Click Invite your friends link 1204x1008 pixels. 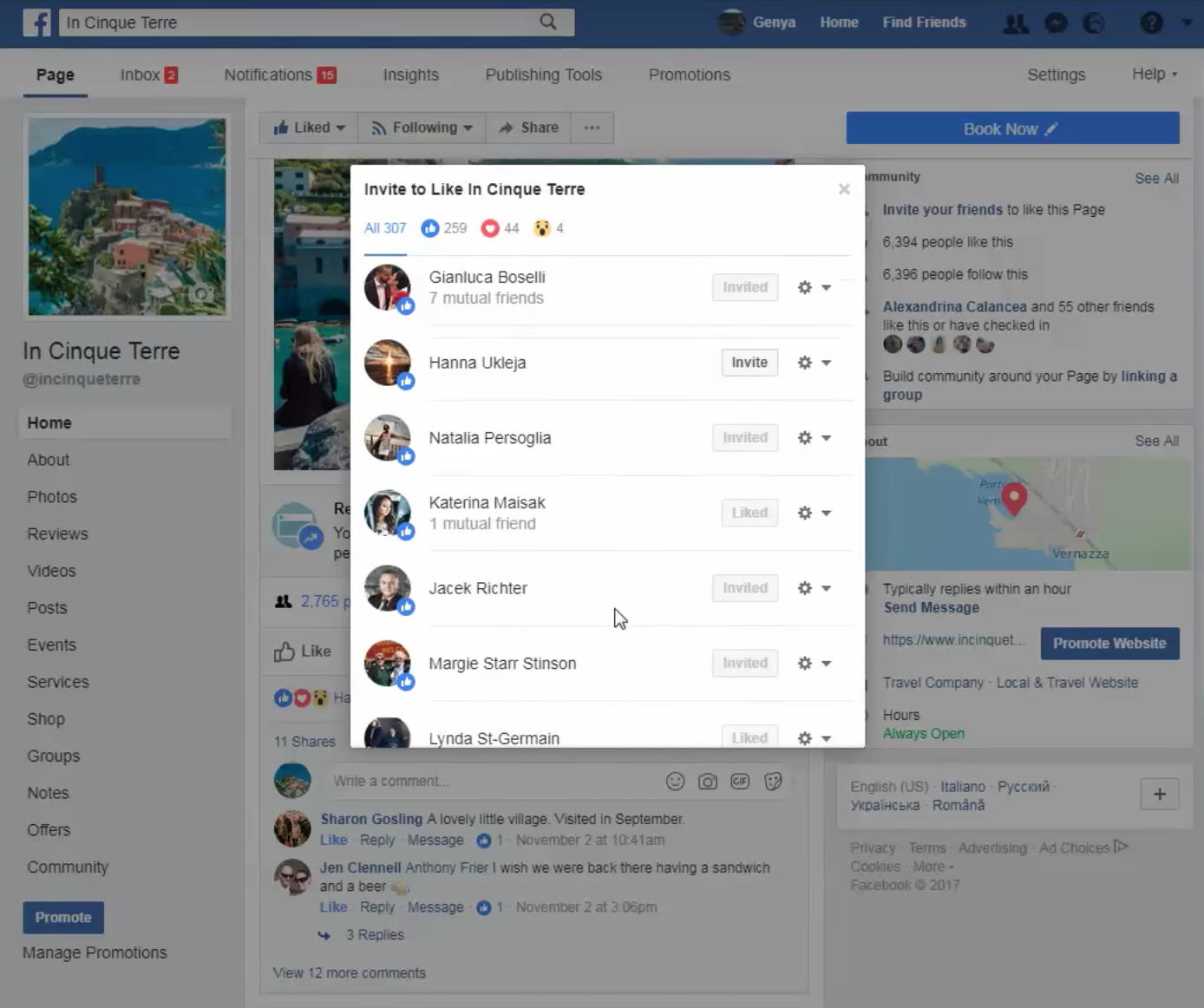point(943,210)
